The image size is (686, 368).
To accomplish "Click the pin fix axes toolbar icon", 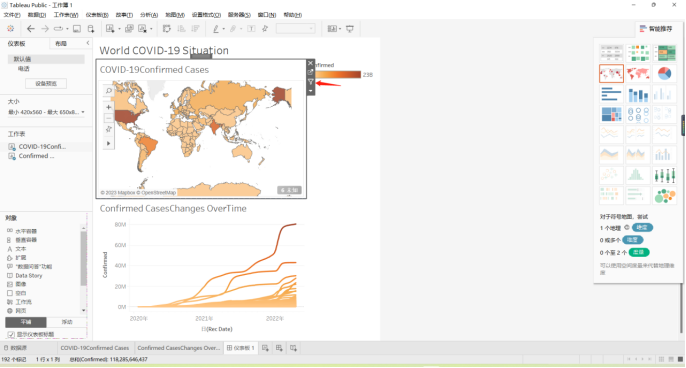I will [265, 29].
